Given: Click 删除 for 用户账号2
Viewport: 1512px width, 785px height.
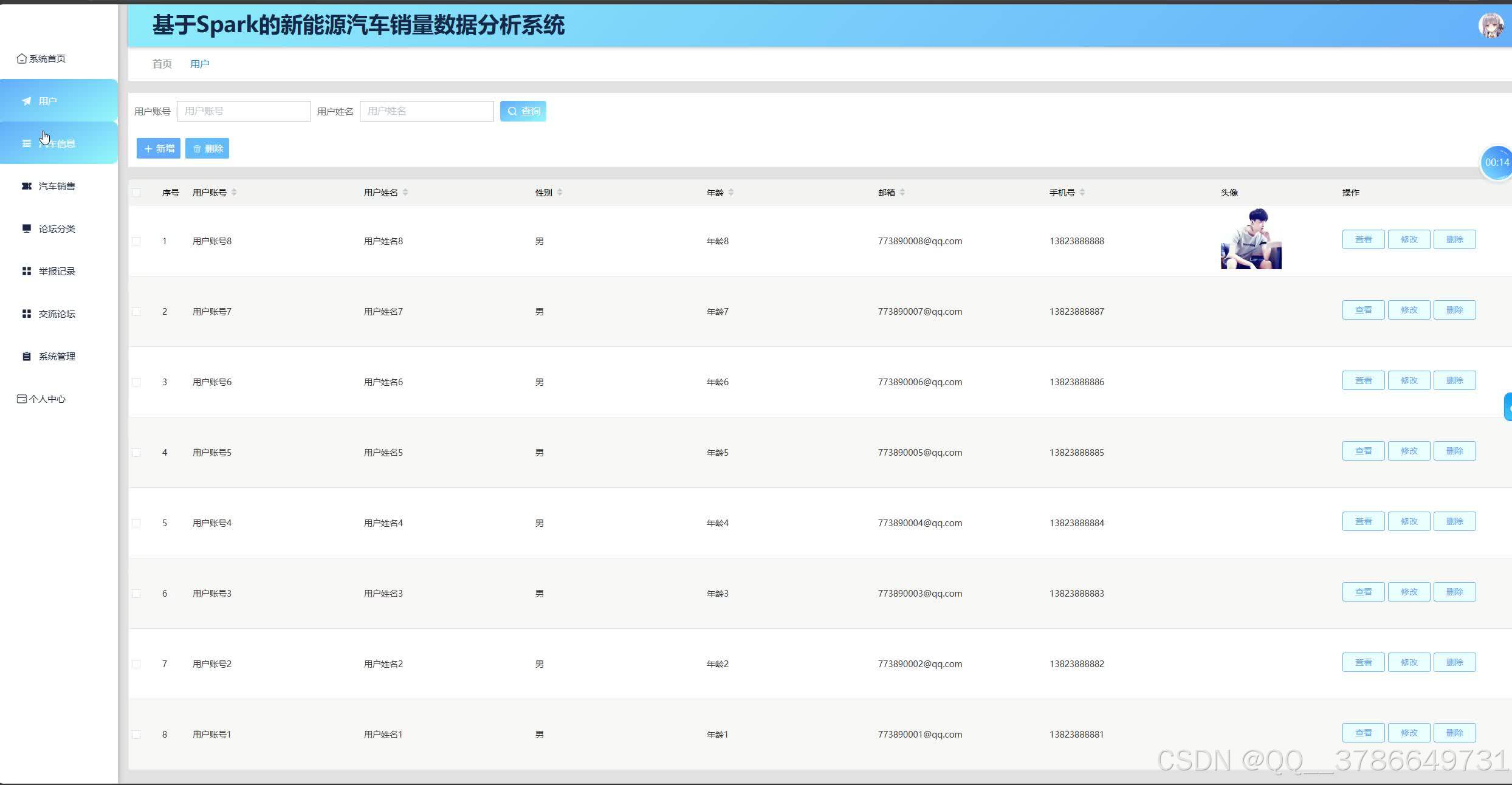Looking at the screenshot, I should [x=1455, y=662].
